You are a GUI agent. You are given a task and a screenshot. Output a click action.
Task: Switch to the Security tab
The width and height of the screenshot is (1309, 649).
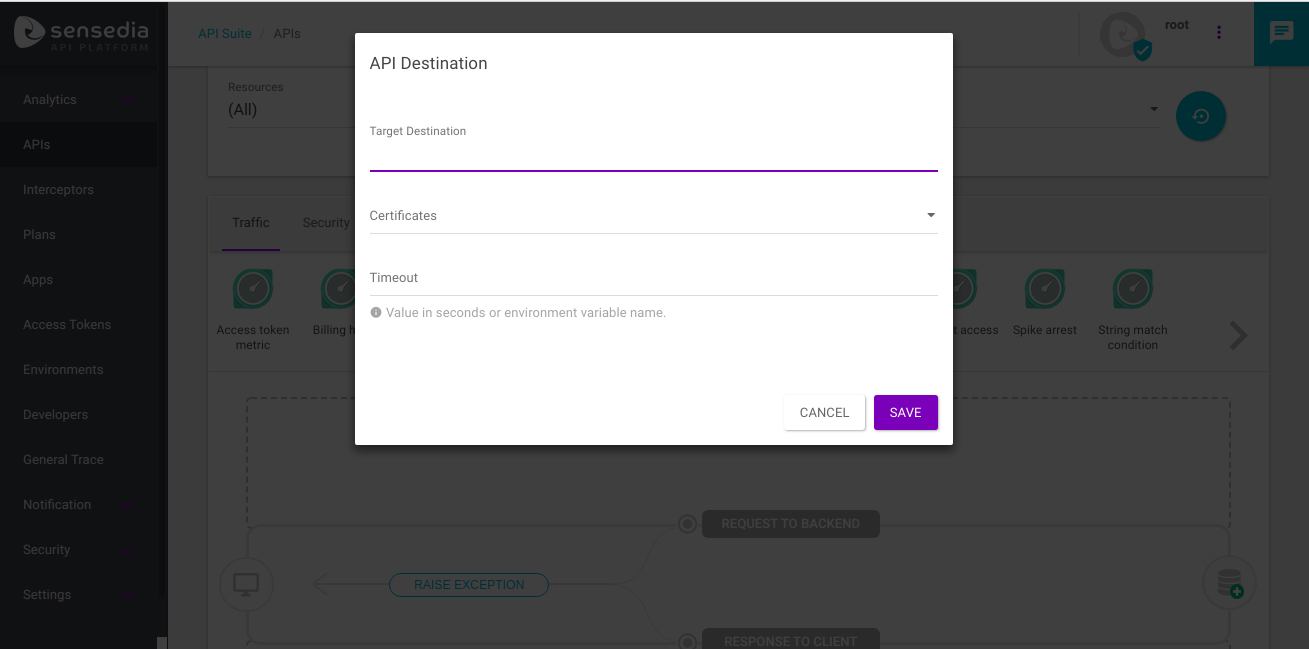[x=326, y=223]
